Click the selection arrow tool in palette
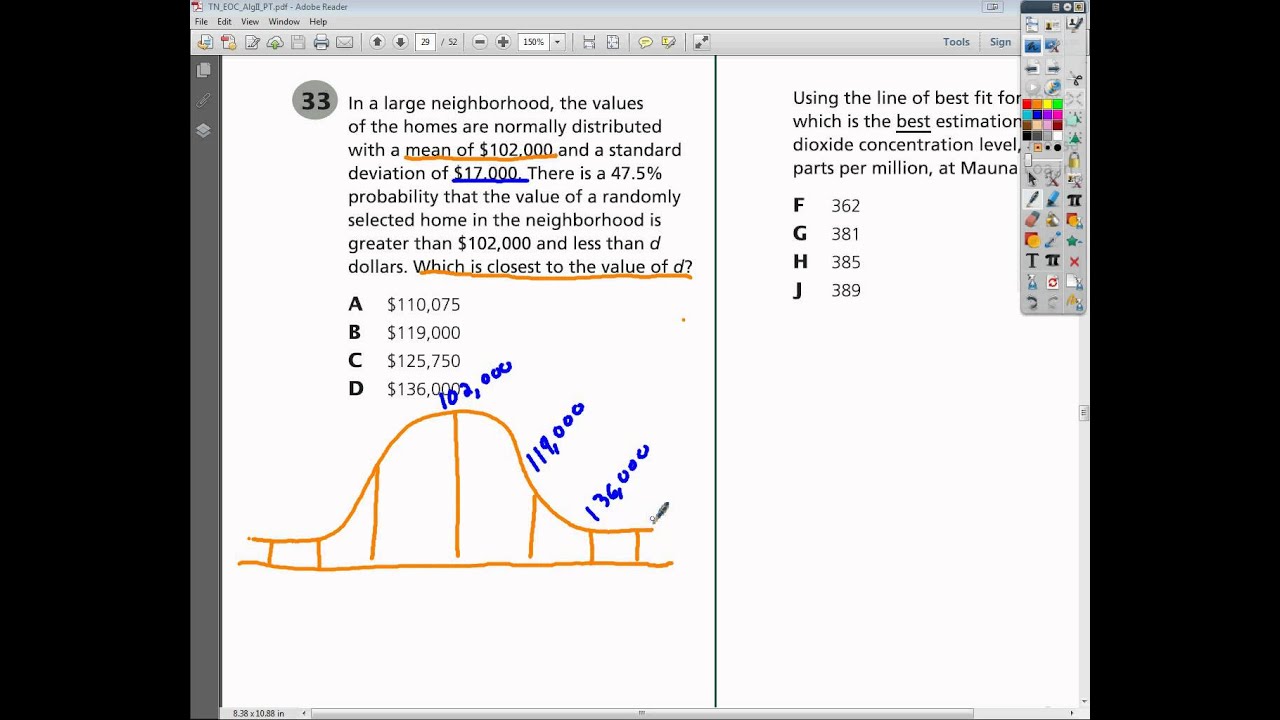Image resolution: width=1280 pixels, height=720 pixels. (1032, 178)
